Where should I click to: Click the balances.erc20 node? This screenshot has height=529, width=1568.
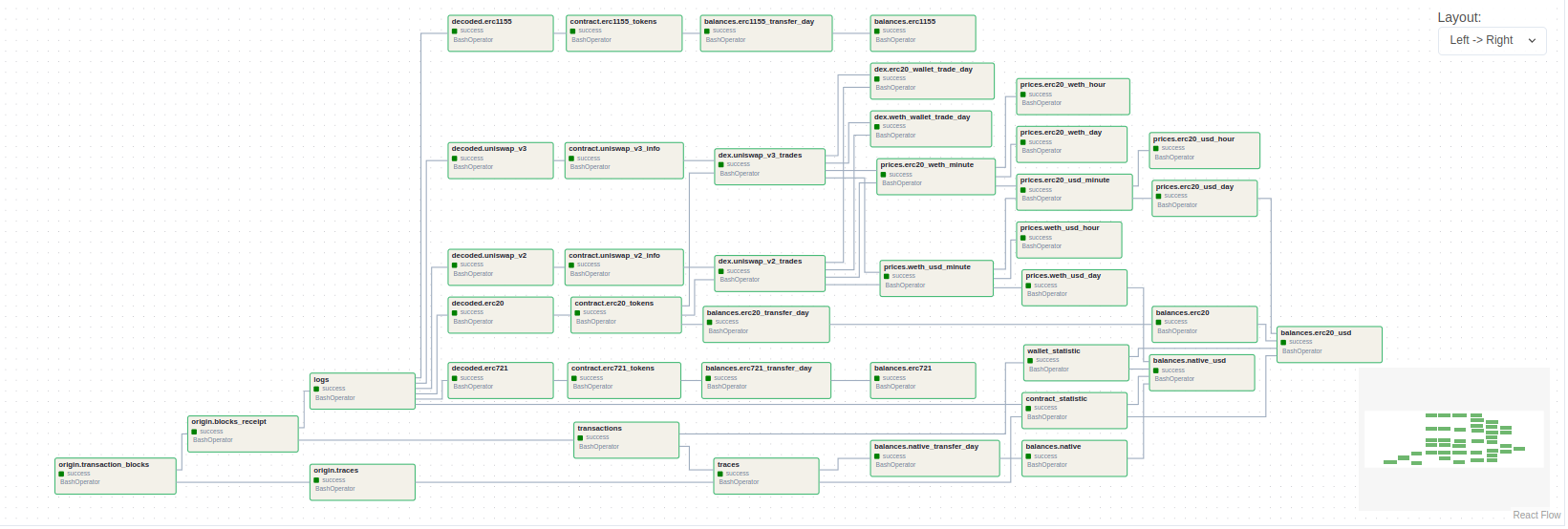(x=1205, y=325)
